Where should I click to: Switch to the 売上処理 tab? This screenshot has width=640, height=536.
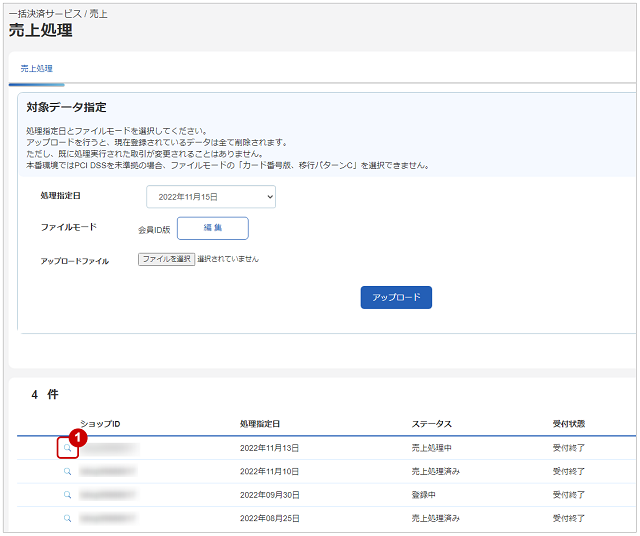point(37,69)
